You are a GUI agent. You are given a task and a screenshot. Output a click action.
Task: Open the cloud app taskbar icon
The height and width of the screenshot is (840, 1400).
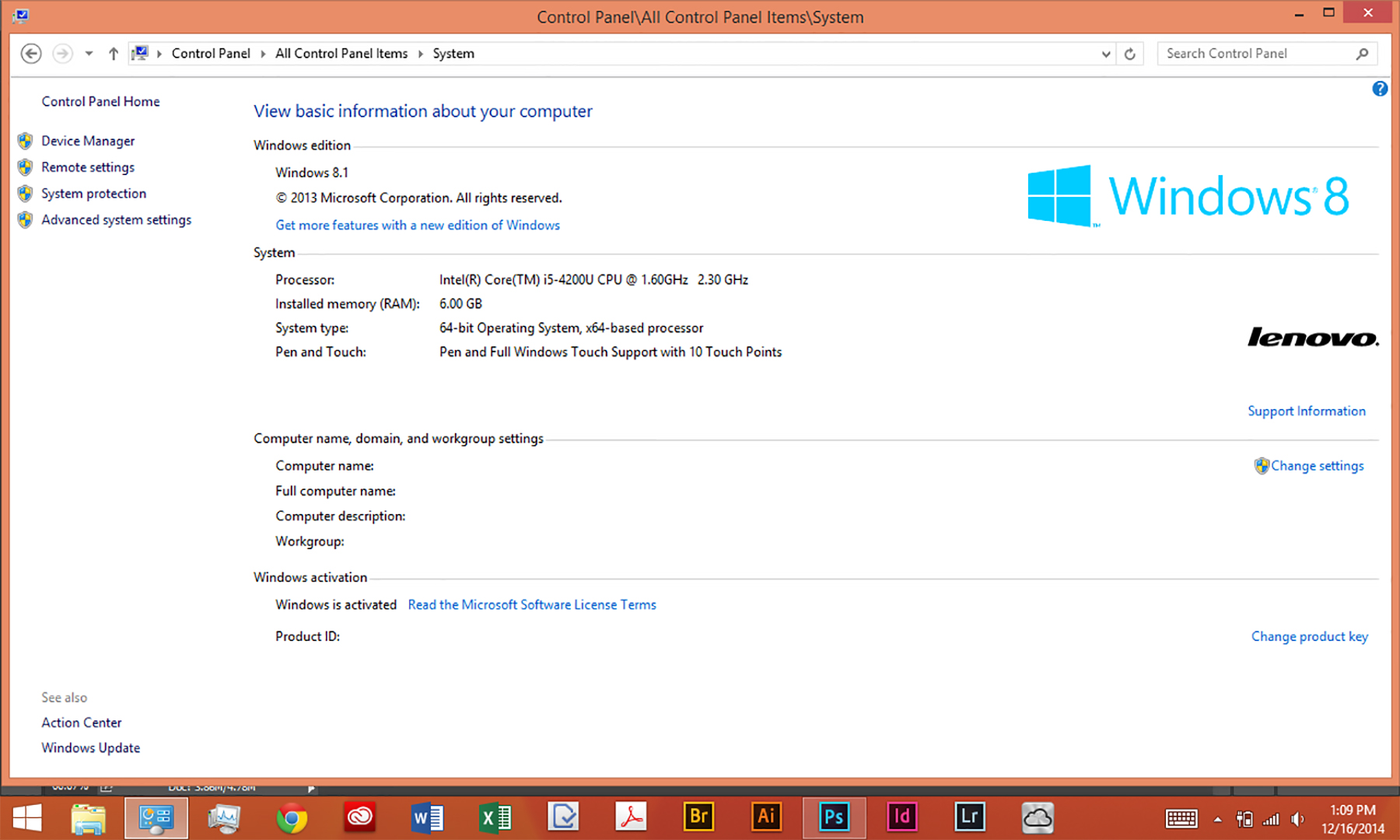1038,817
